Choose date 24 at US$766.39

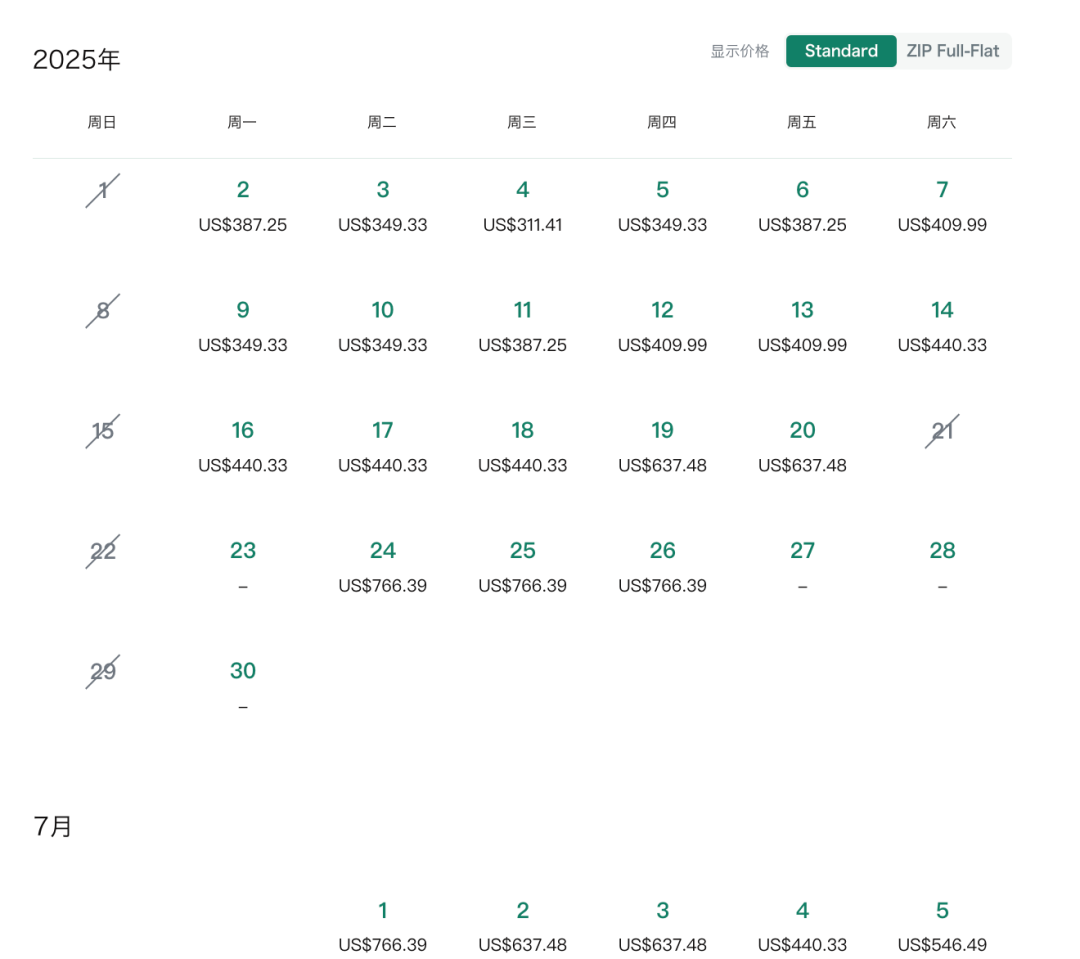tap(382, 566)
